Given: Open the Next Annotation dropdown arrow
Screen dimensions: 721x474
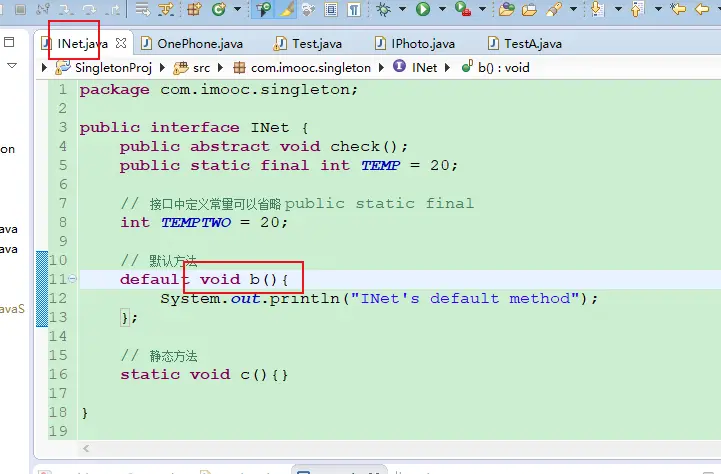Looking at the screenshot, I should tap(618, 9).
